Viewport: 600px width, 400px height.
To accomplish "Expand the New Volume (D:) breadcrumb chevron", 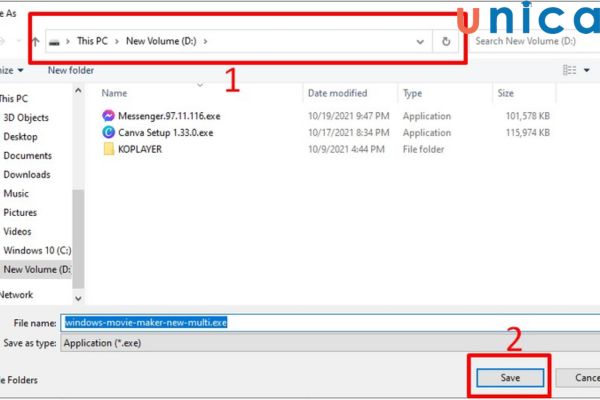I will [x=205, y=42].
